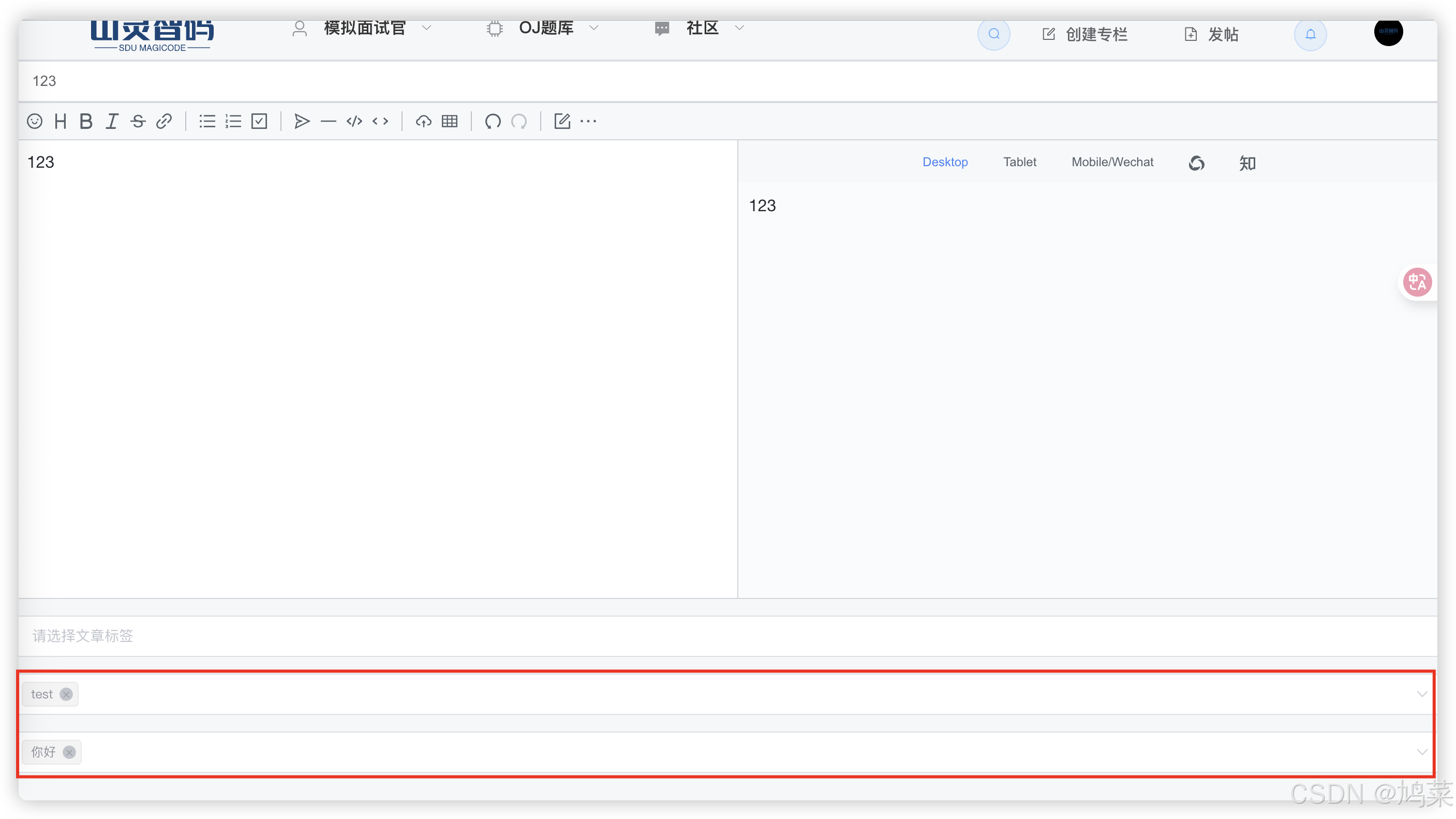Apply strikethrough formatting

point(138,121)
